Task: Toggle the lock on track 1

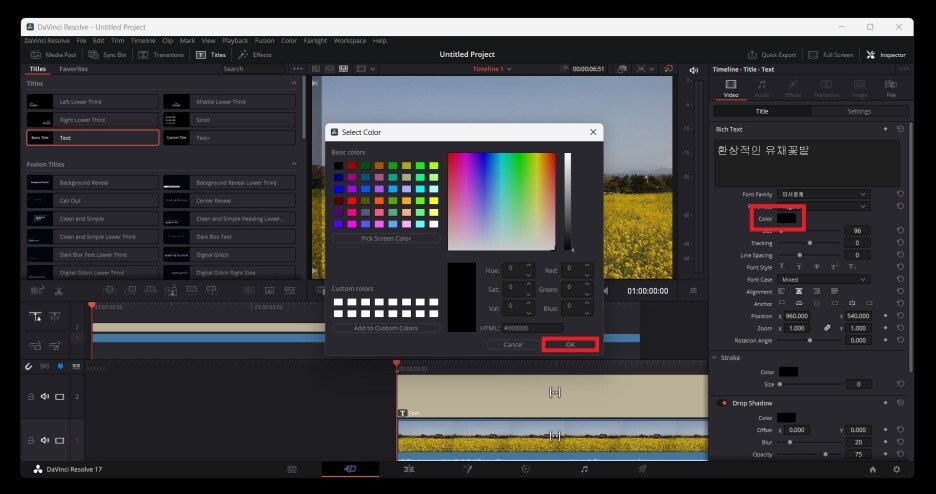Action: (30, 440)
